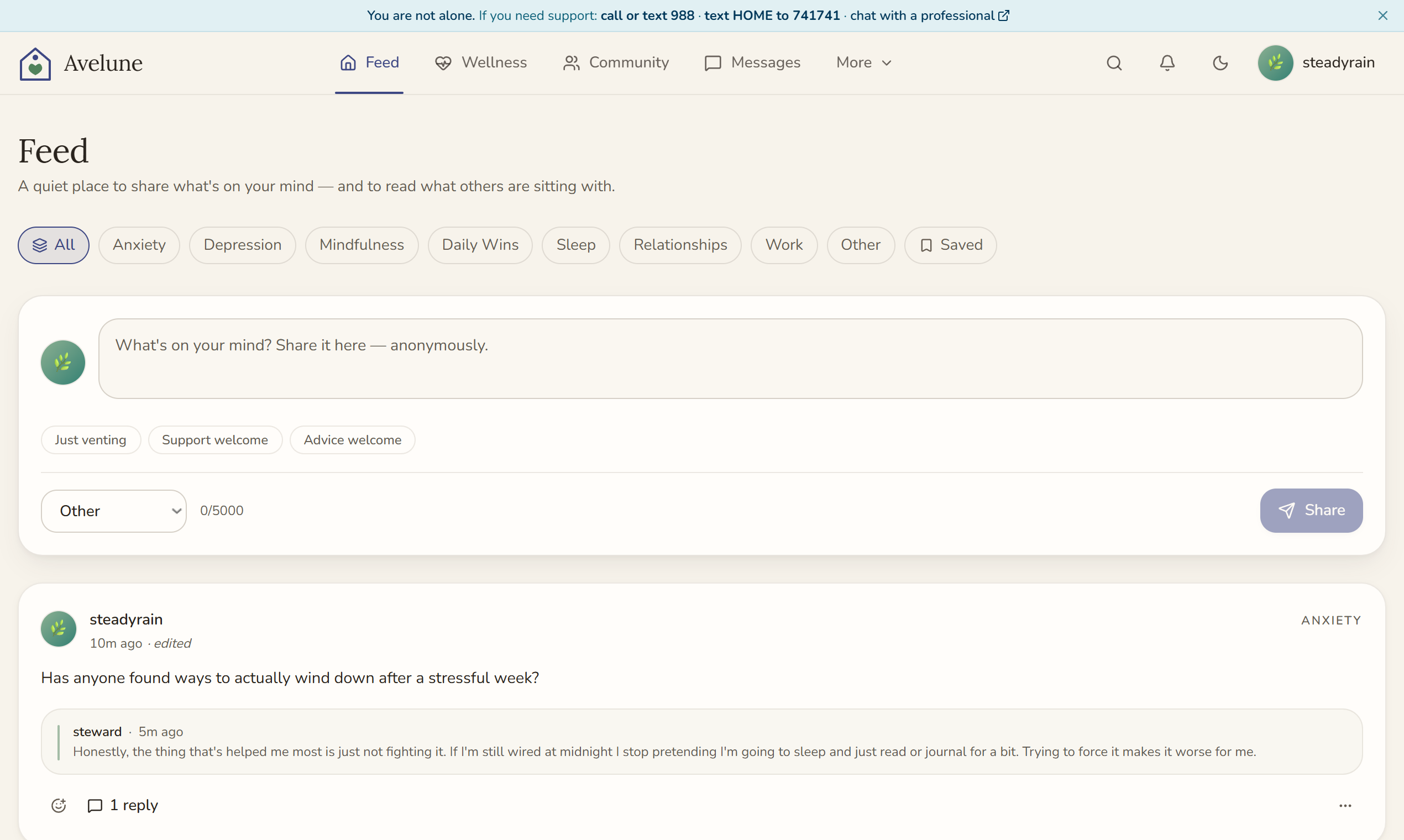1404x840 pixels.
Task: Click composer avatar beside the textbox
Action: [x=63, y=363]
